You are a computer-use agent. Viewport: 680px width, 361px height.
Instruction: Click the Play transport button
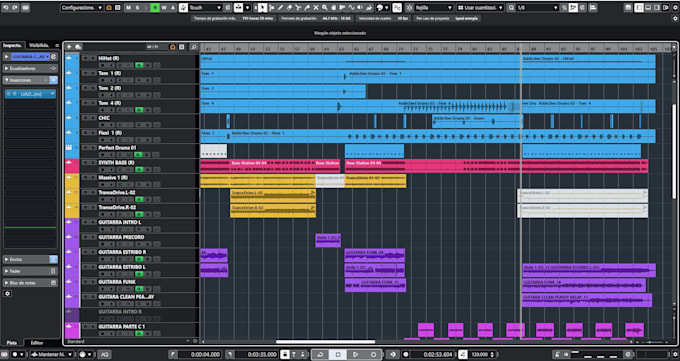point(355,354)
